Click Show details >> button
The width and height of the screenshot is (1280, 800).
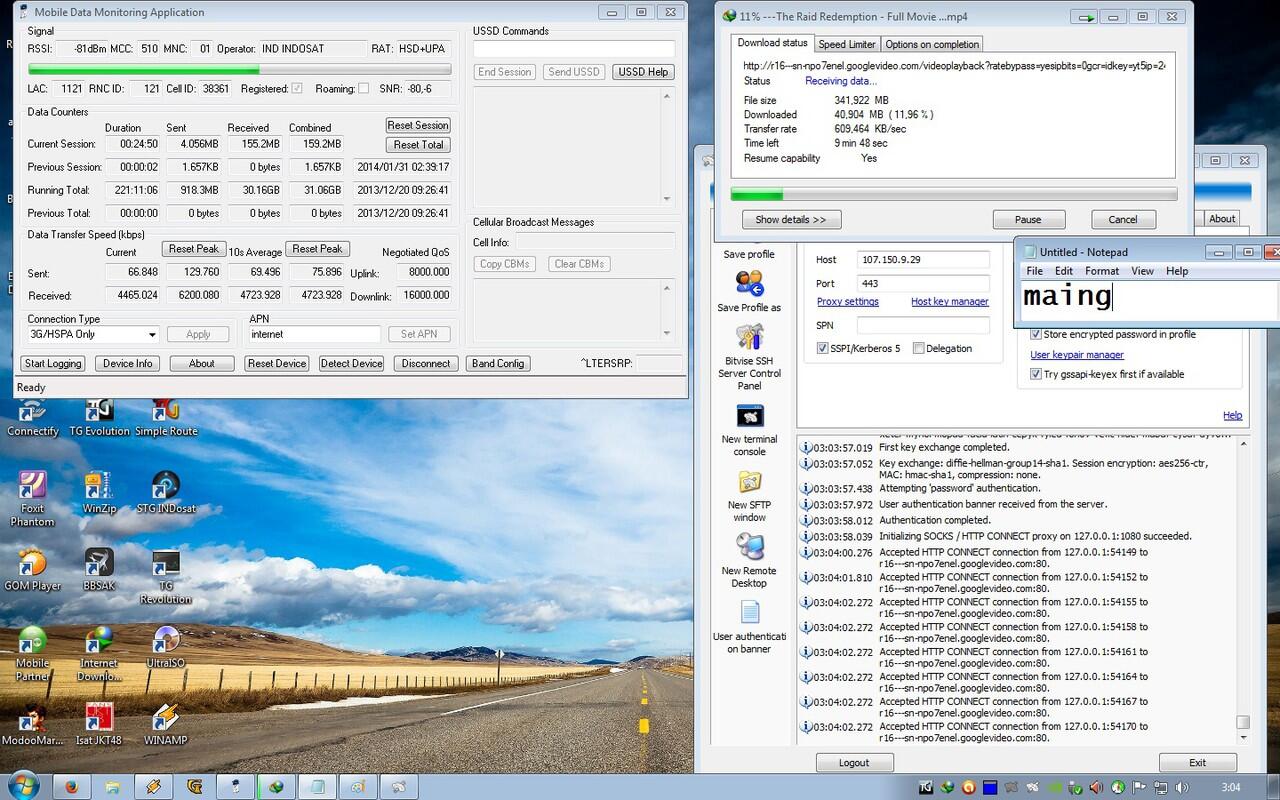[x=791, y=219]
